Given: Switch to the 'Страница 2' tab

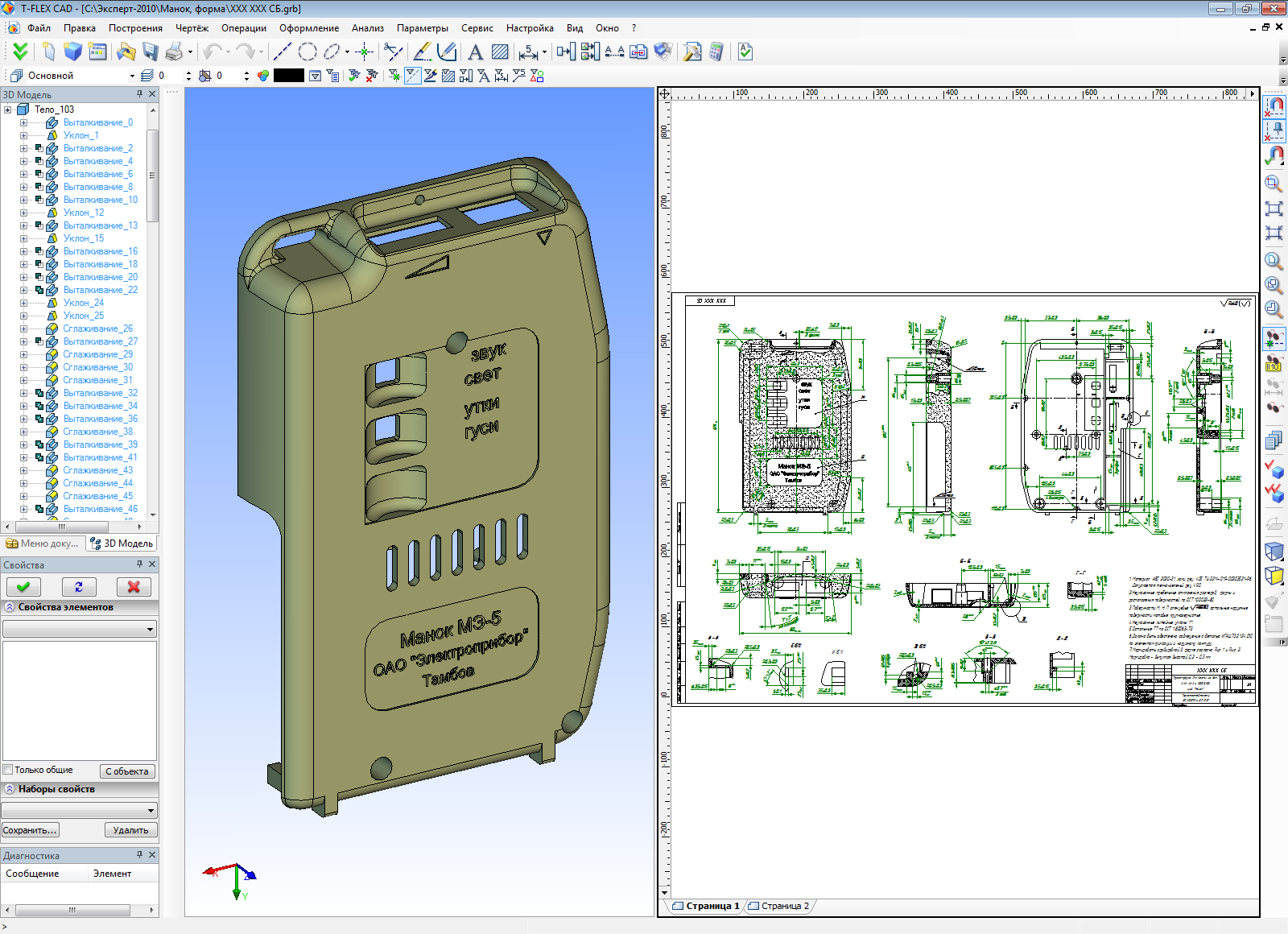Looking at the screenshot, I should [778, 906].
